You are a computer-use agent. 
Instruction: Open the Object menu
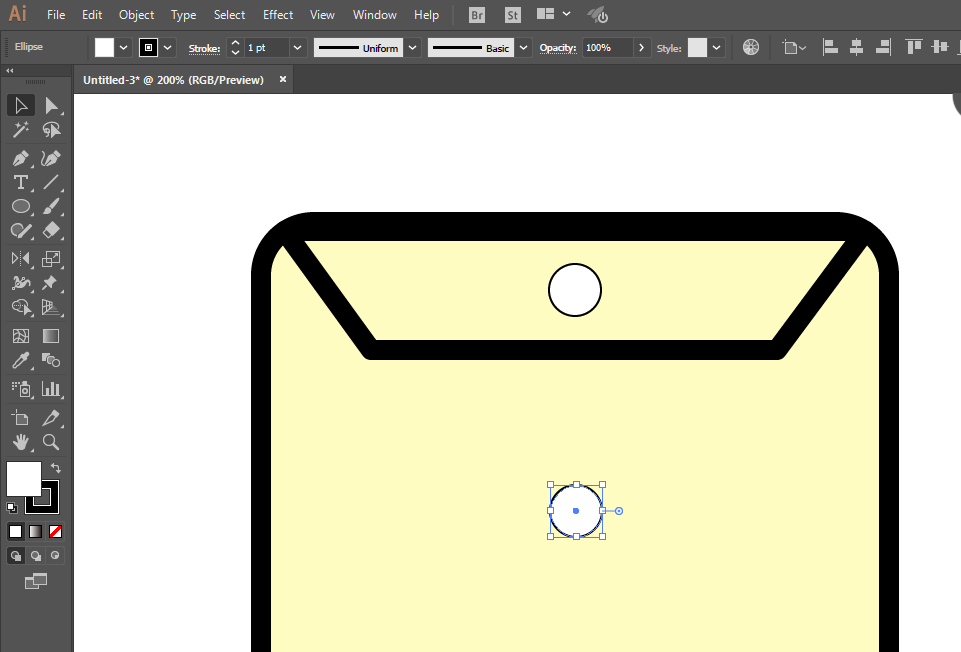(137, 15)
